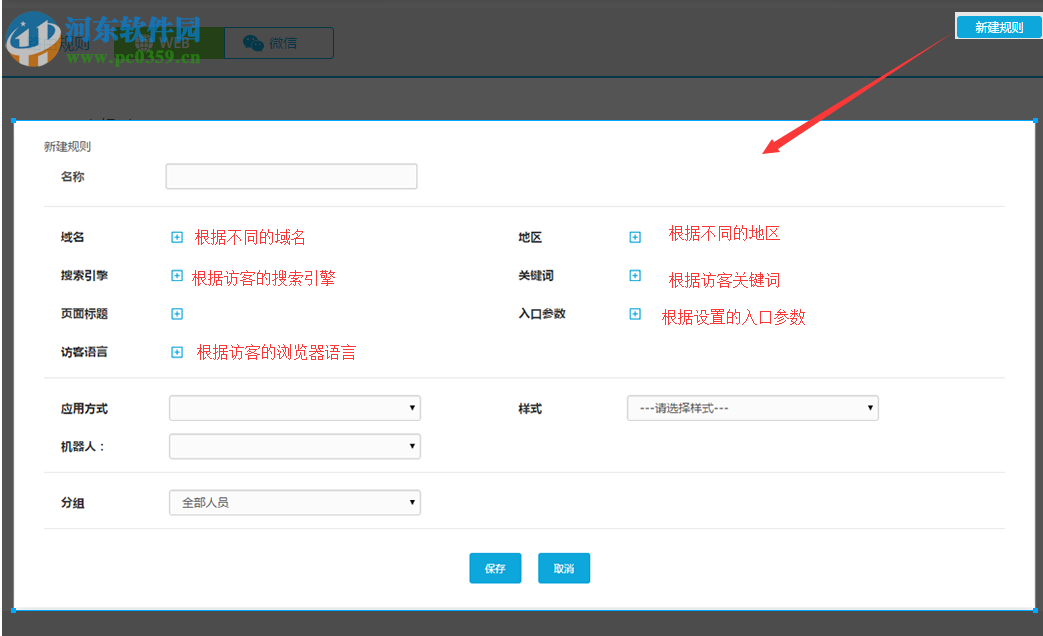Screen dimensions: 1043x636
Task: Click the red 根据不同的域名 hint text
Action: coord(248,237)
